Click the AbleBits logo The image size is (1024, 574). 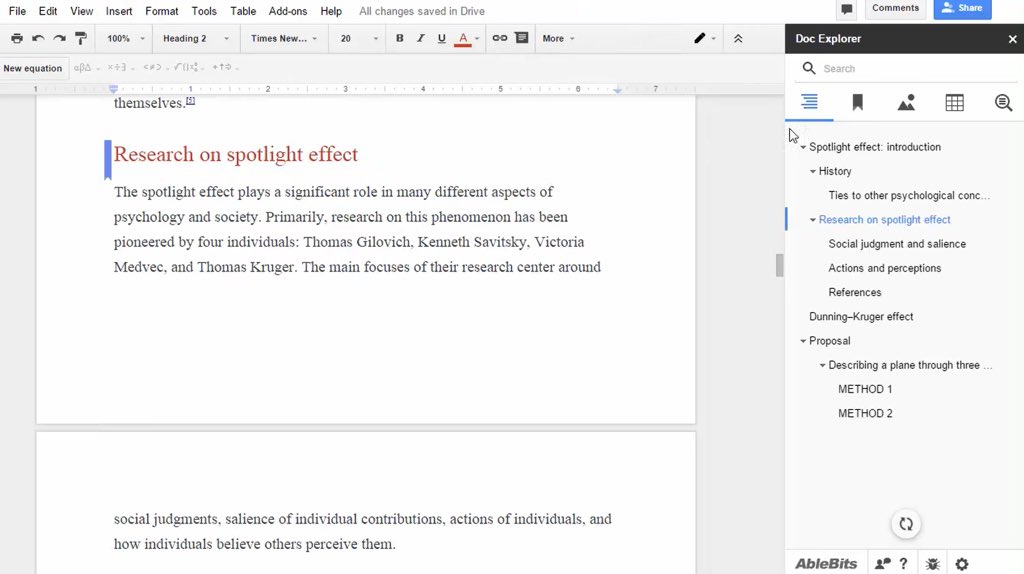pyautogui.click(x=825, y=564)
